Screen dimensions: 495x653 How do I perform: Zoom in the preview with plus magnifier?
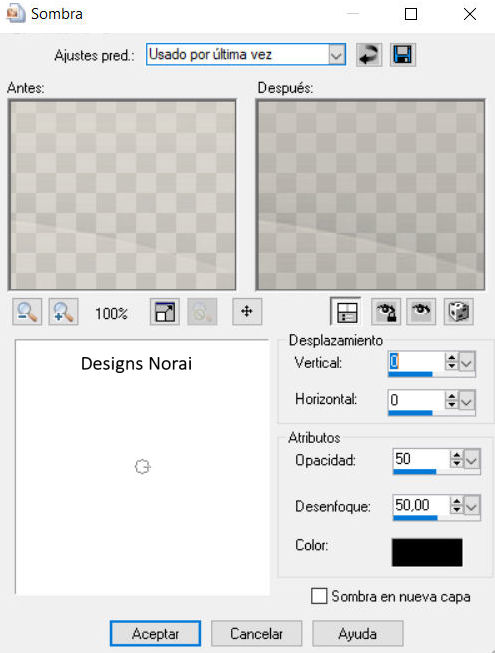pos(63,312)
